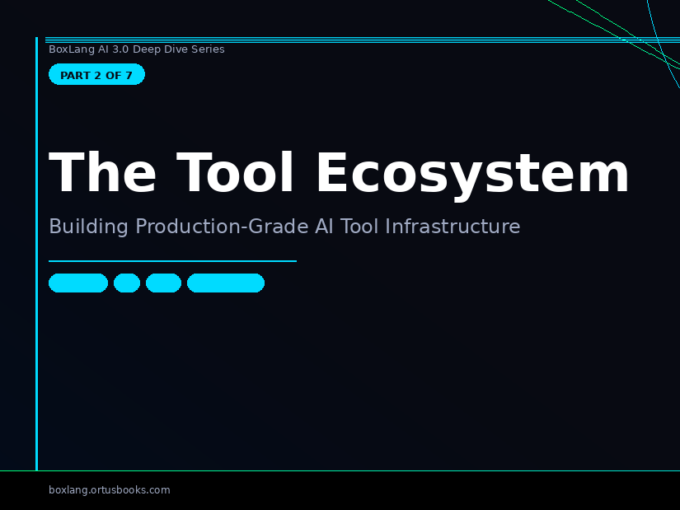Click the PART 2 OF 7 badge
This screenshot has height=510, width=680.
tap(96, 75)
